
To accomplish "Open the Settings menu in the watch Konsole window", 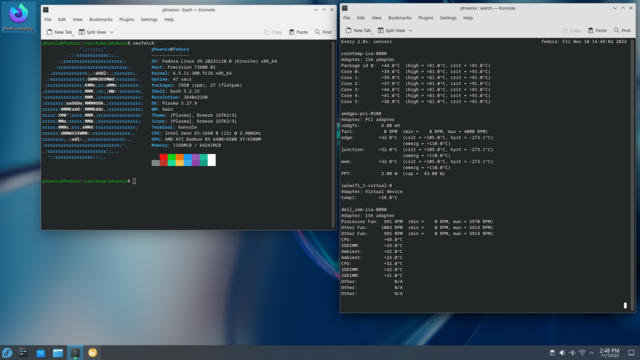I will coord(448,18).
